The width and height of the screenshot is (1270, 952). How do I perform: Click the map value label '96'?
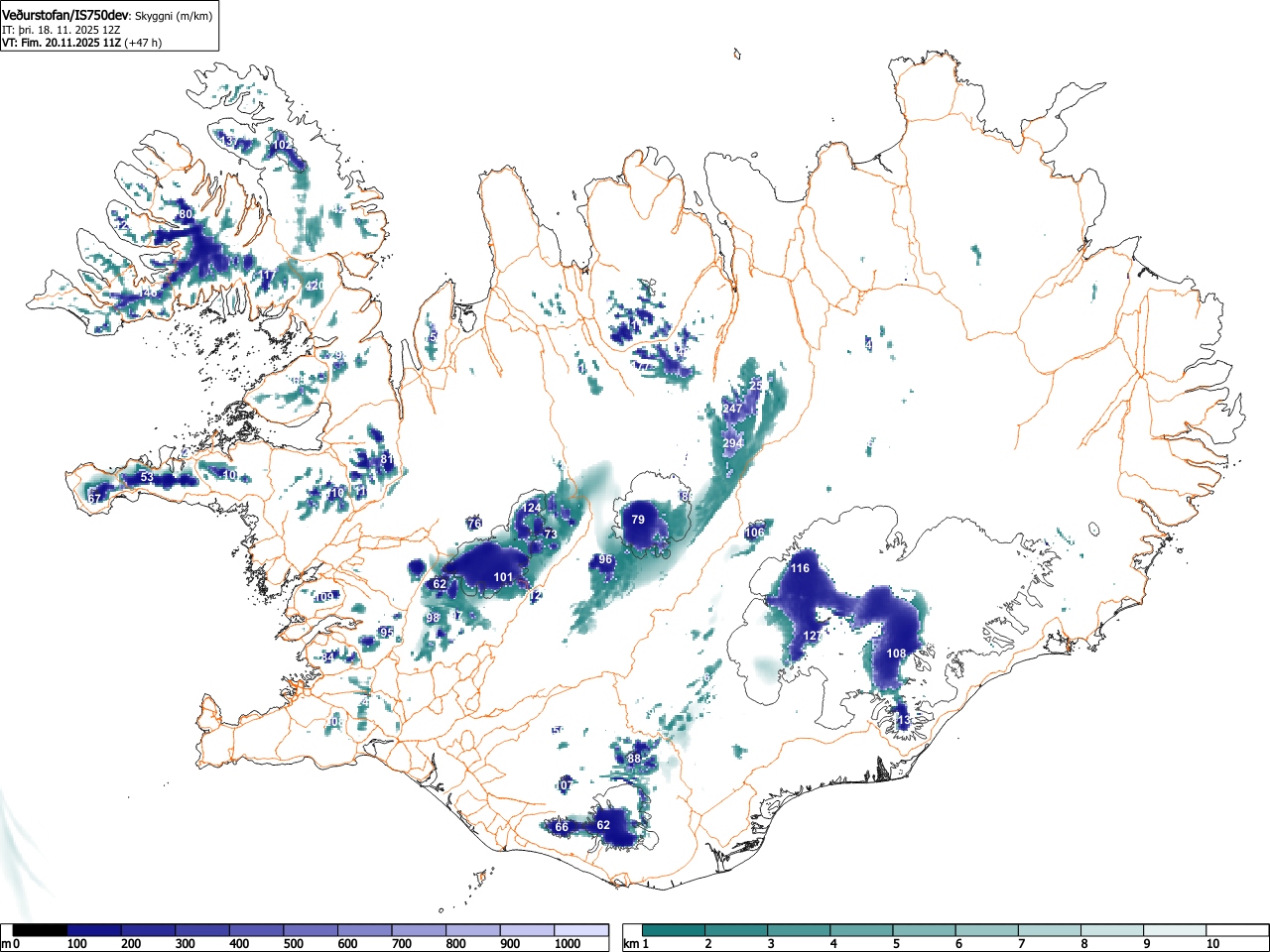605,560
